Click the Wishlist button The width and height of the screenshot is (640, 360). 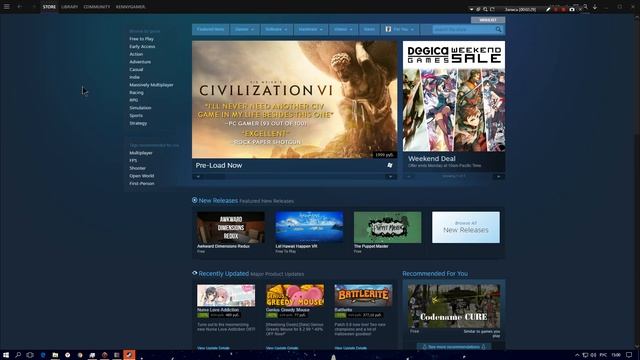click(488, 20)
